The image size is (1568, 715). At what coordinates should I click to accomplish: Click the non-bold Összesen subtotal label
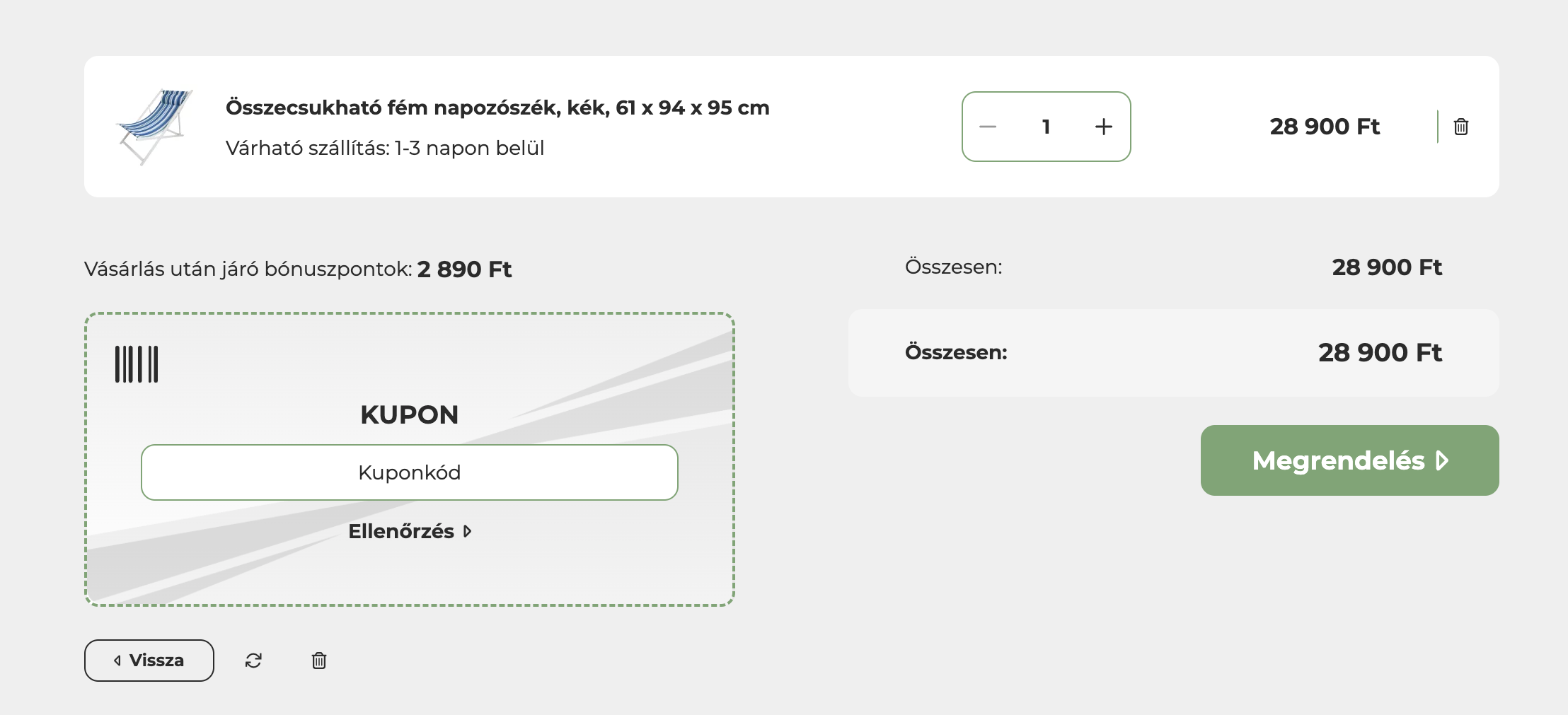tap(953, 267)
